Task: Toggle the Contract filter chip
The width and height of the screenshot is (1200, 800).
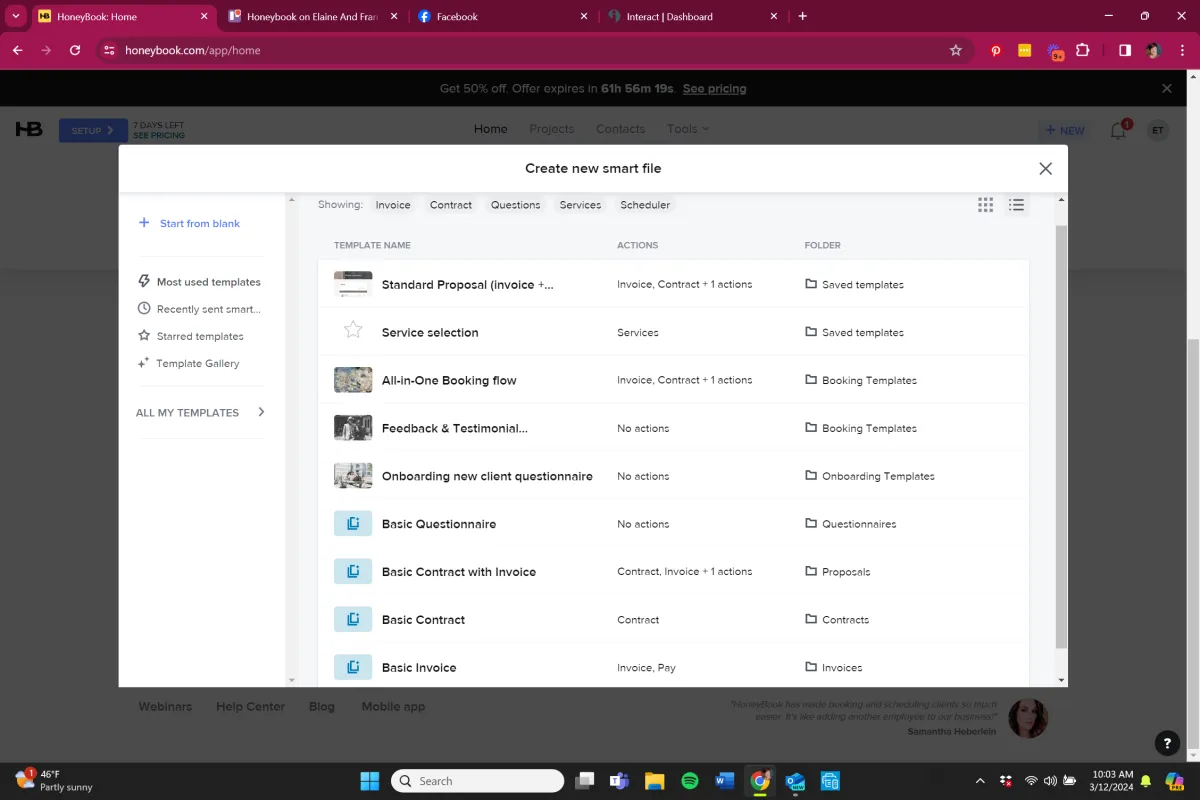Action: (x=451, y=205)
